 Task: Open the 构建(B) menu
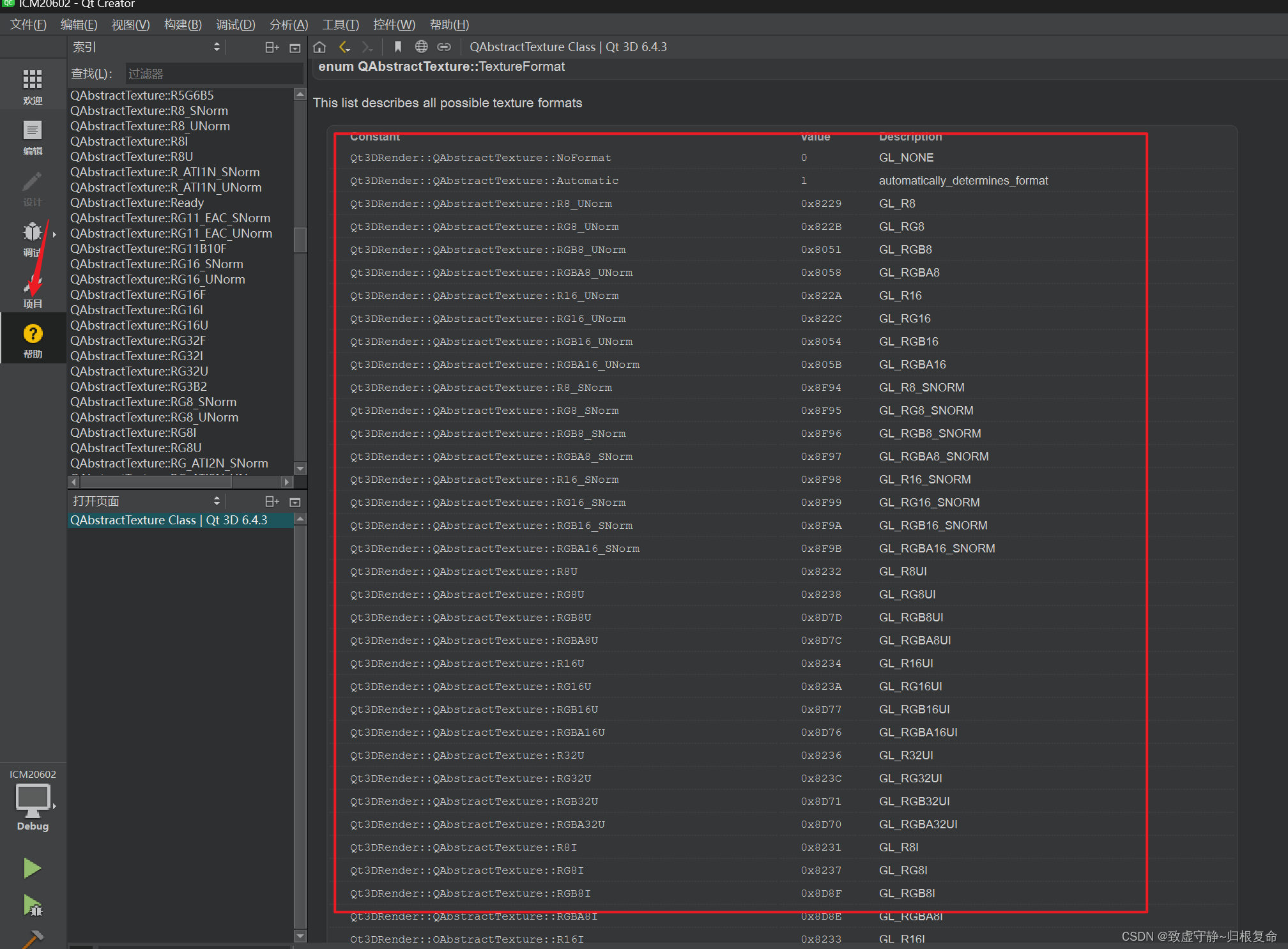pos(183,25)
